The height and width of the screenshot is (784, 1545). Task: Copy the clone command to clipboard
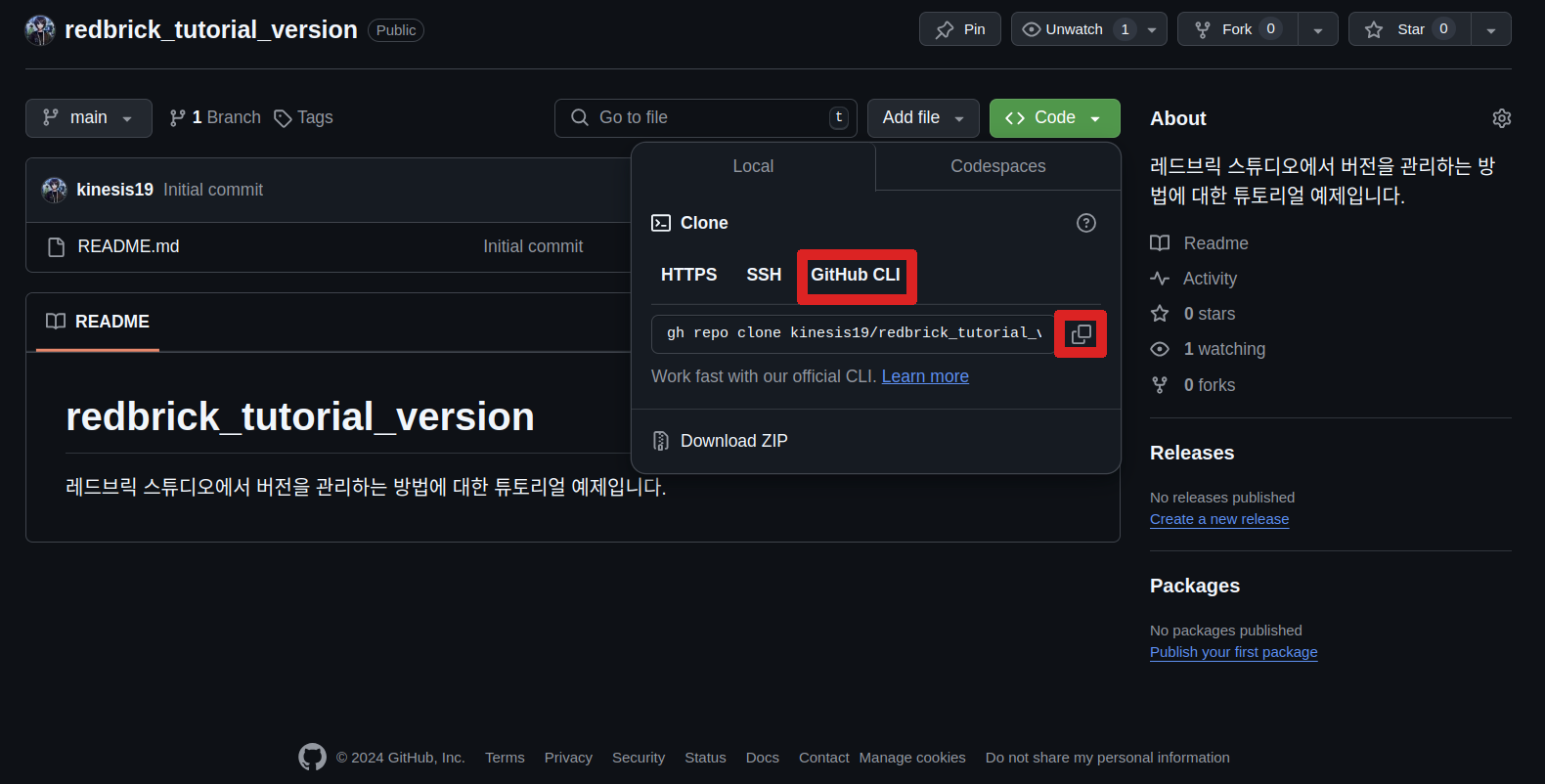(x=1081, y=334)
